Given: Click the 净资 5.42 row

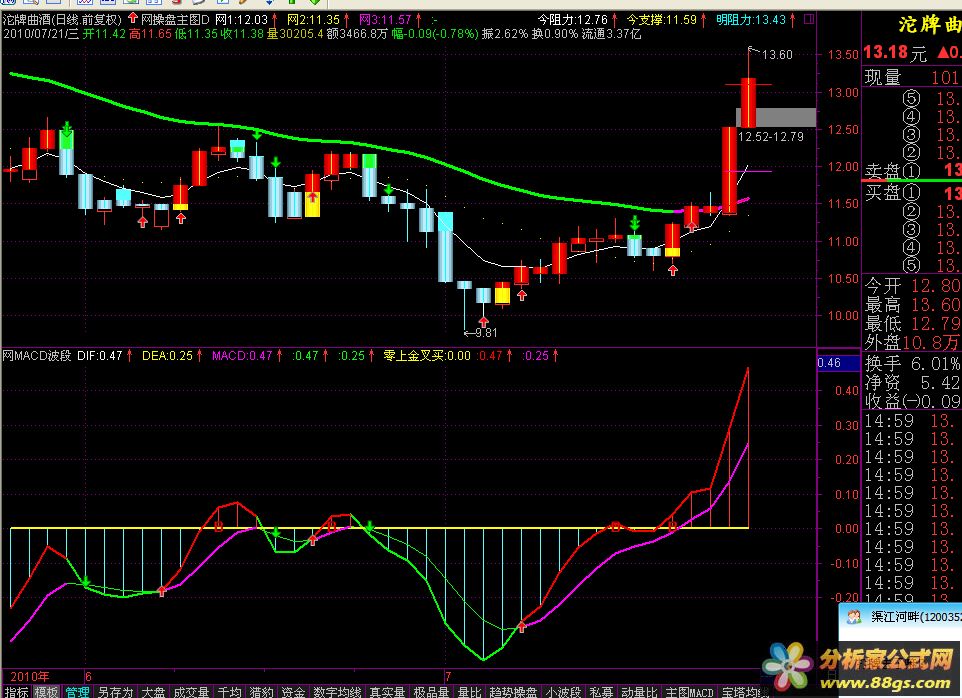Looking at the screenshot, I should click(912, 382).
